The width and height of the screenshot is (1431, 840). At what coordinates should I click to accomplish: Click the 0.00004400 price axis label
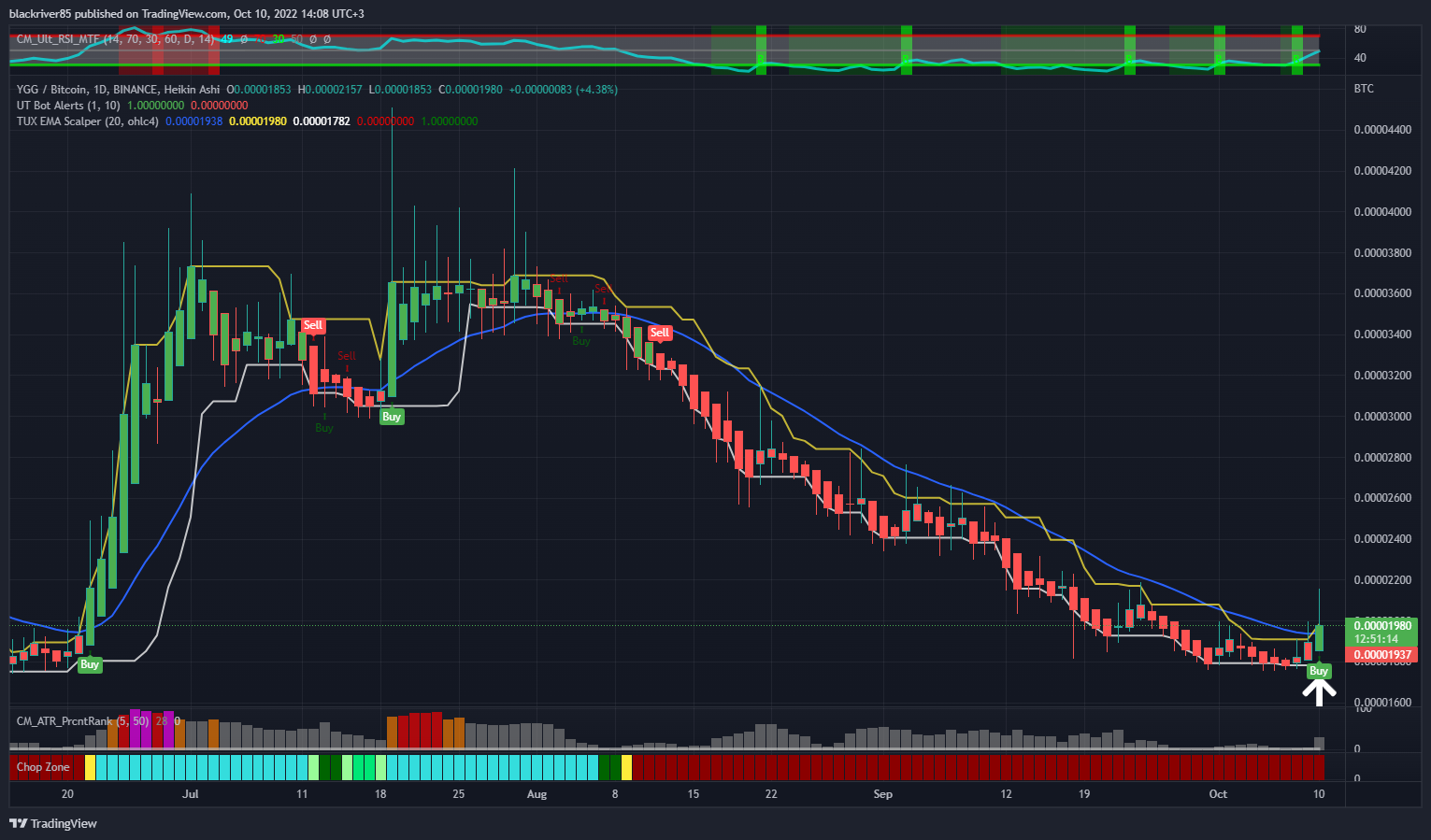pos(1382,130)
